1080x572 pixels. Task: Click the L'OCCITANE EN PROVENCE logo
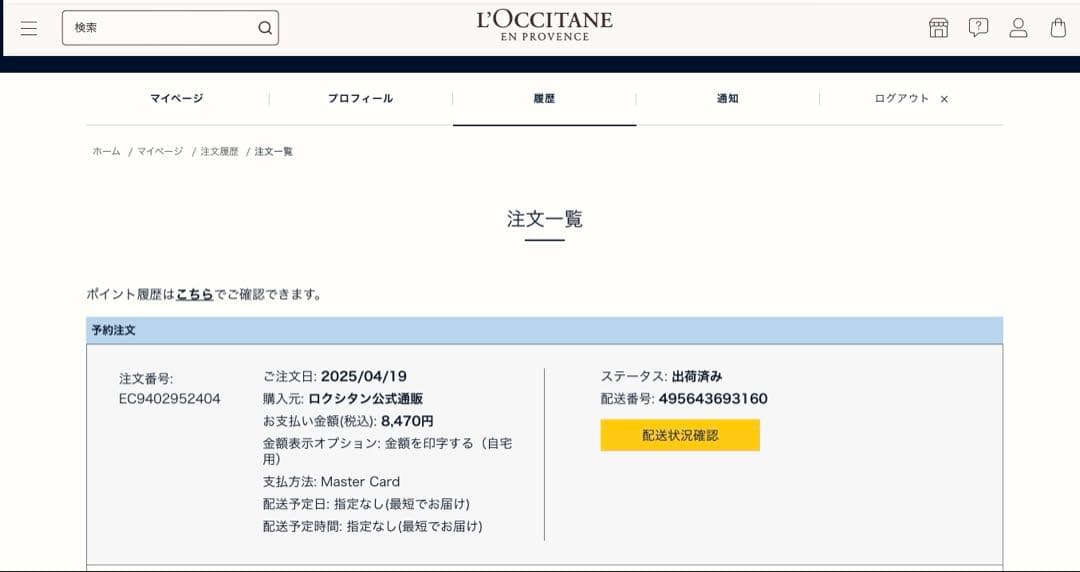(544, 26)
